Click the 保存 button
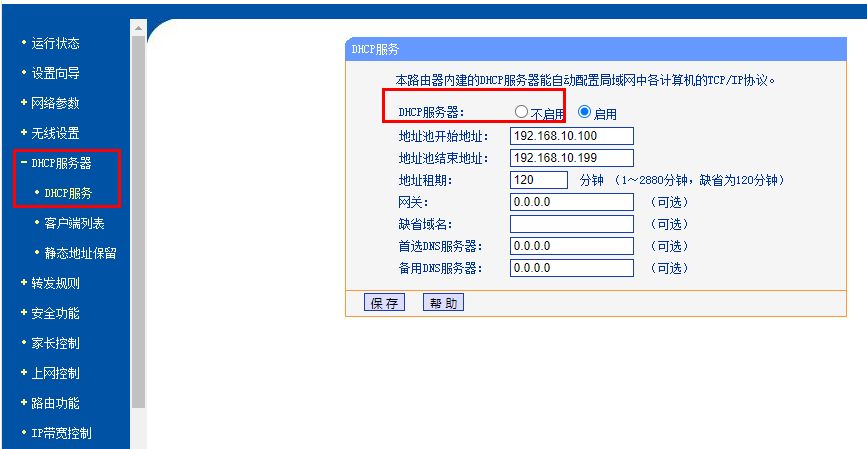 pos(384,303)
